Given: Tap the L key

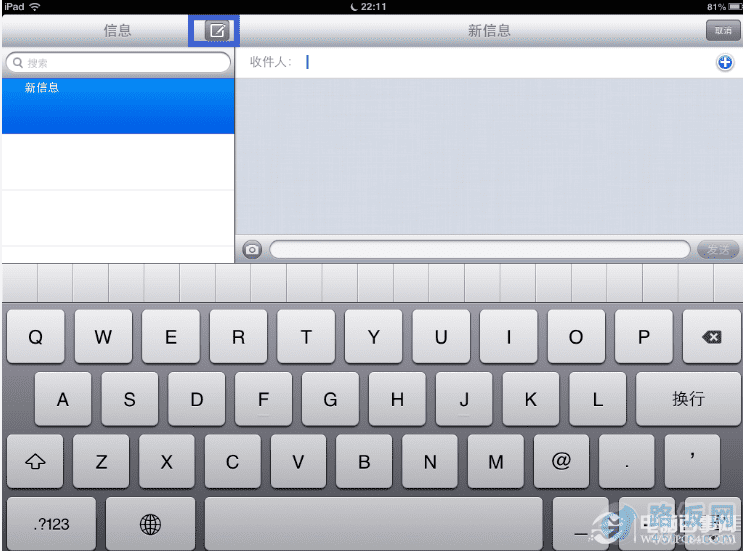Looking at the screenshot, I should [x=598, y=399].
